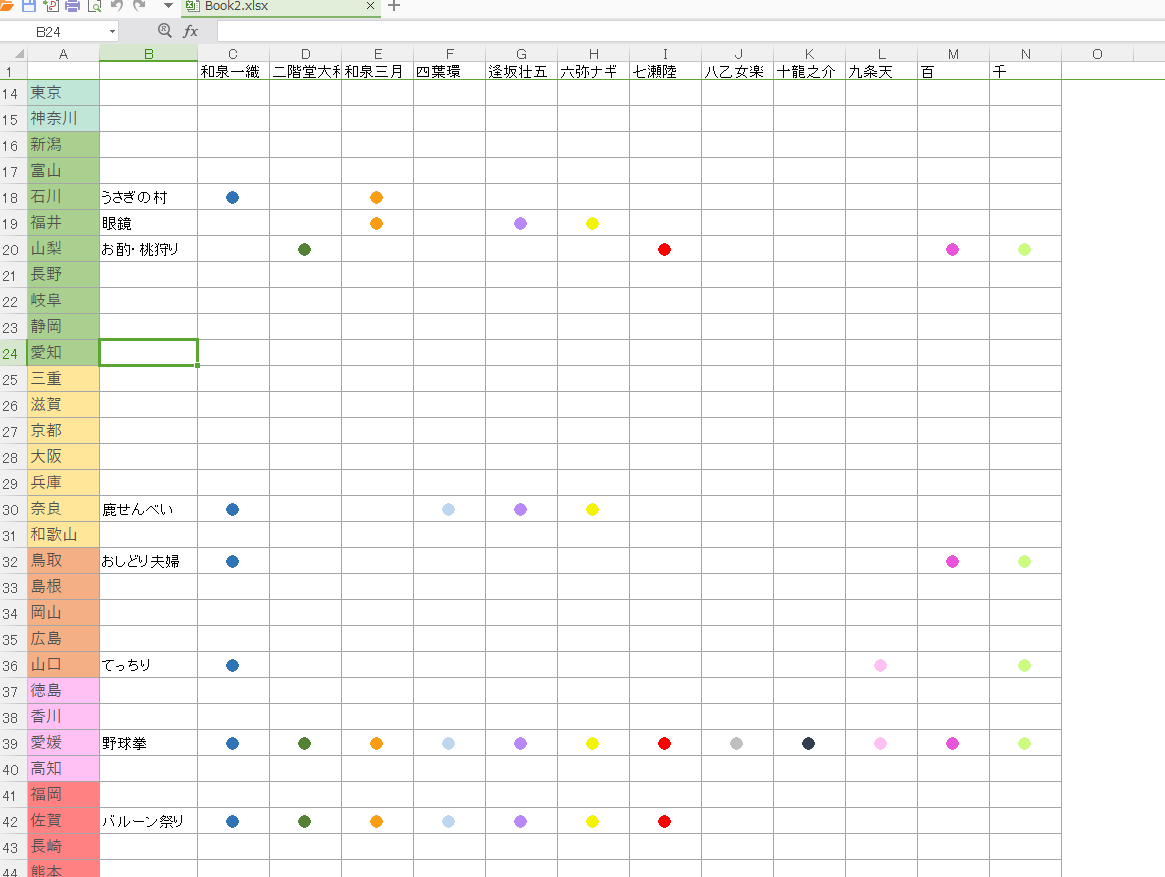This screenshot has height=877, width=1165.
Task: Select row 39 header
Action: pyautogui.click(x=13, y=743)
